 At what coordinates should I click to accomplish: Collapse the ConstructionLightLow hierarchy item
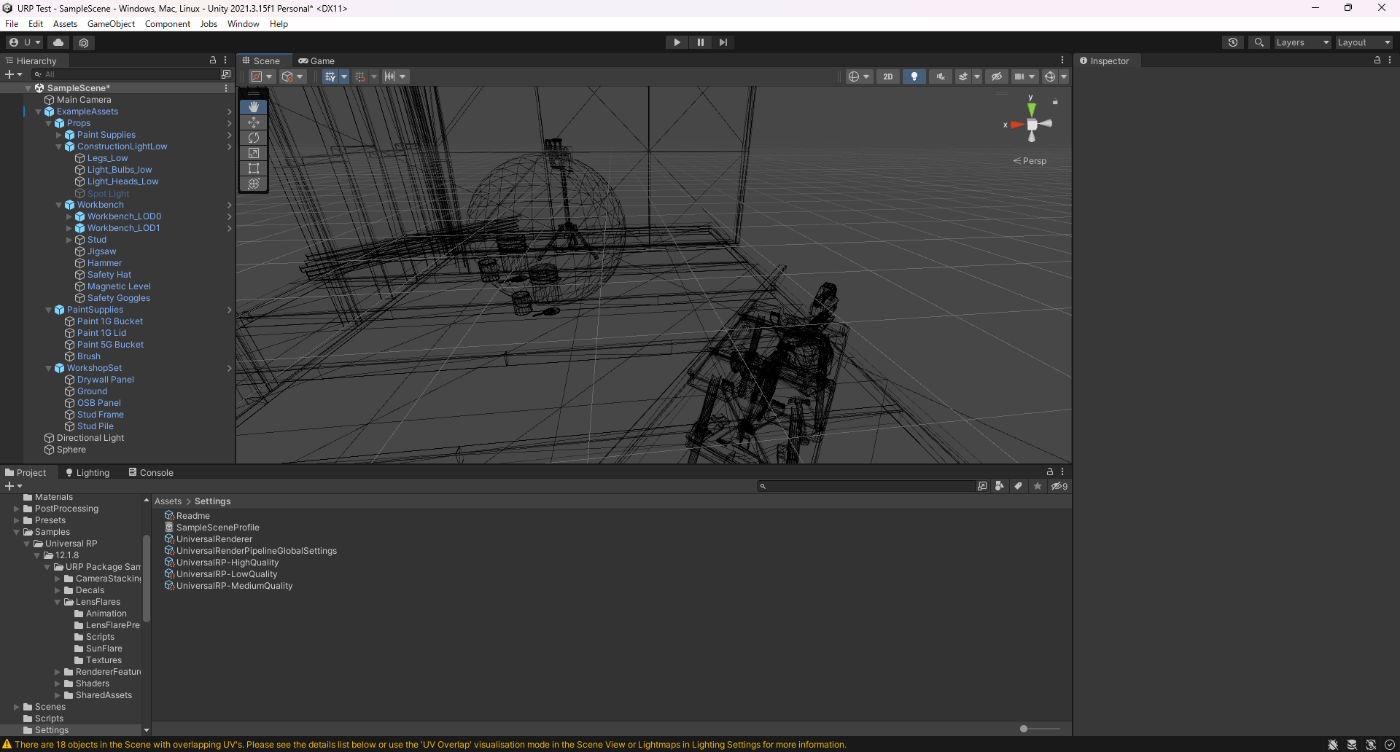pos(58,147)
